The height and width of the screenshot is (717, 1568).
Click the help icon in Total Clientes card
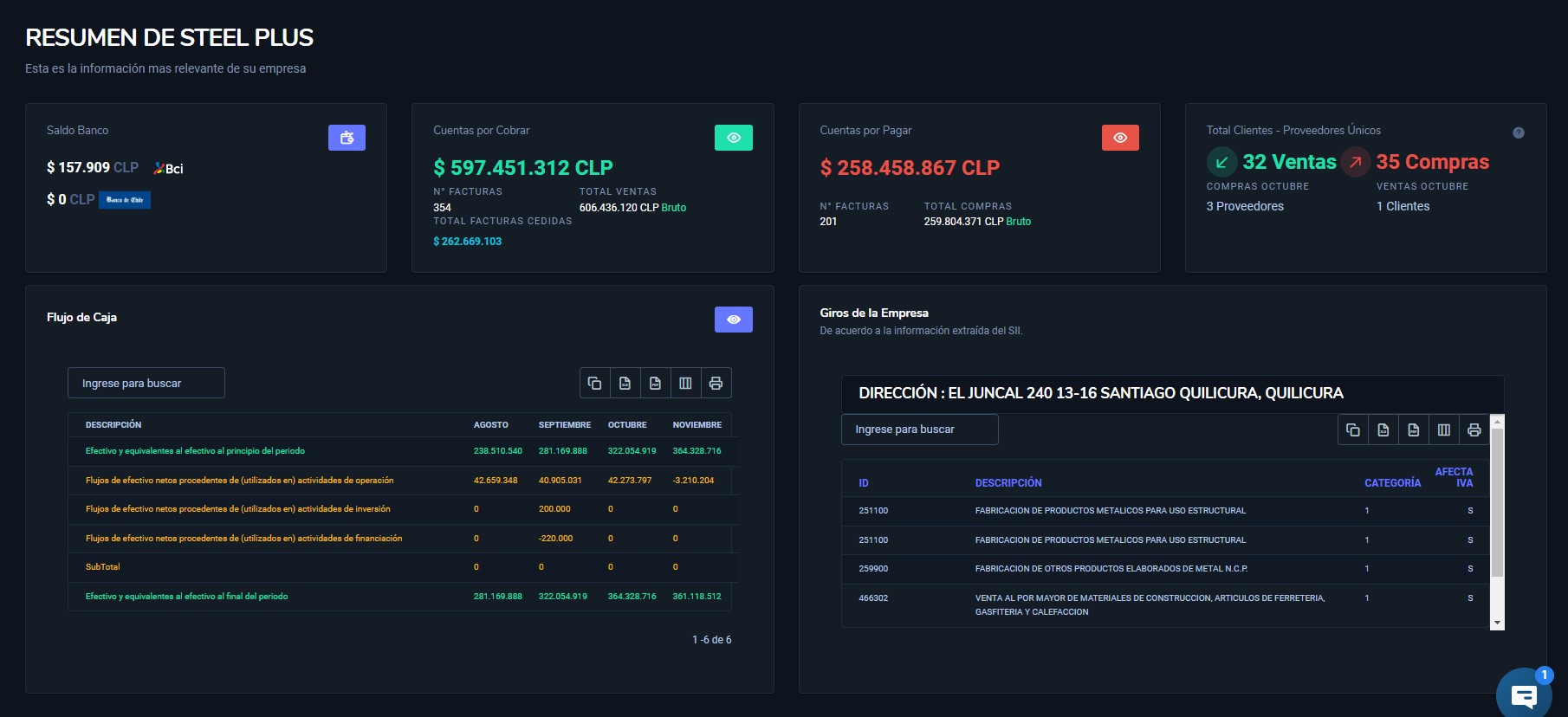[x=1518, y=132]
